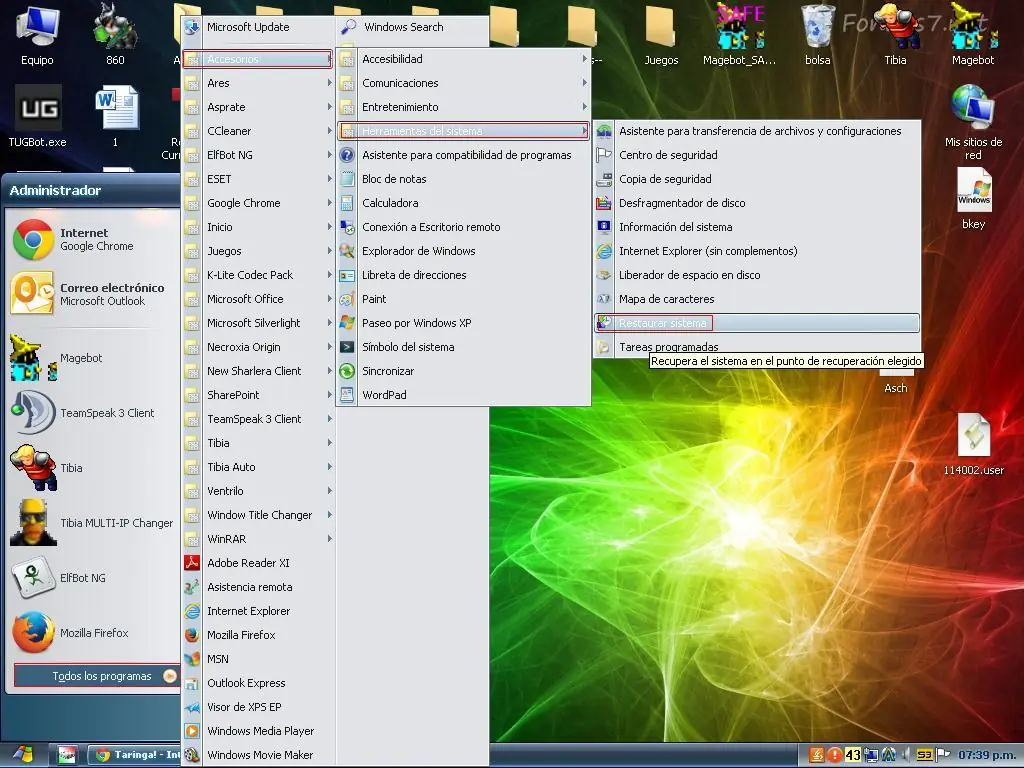Open the Accesibilidad submenu

click(463, 59)
